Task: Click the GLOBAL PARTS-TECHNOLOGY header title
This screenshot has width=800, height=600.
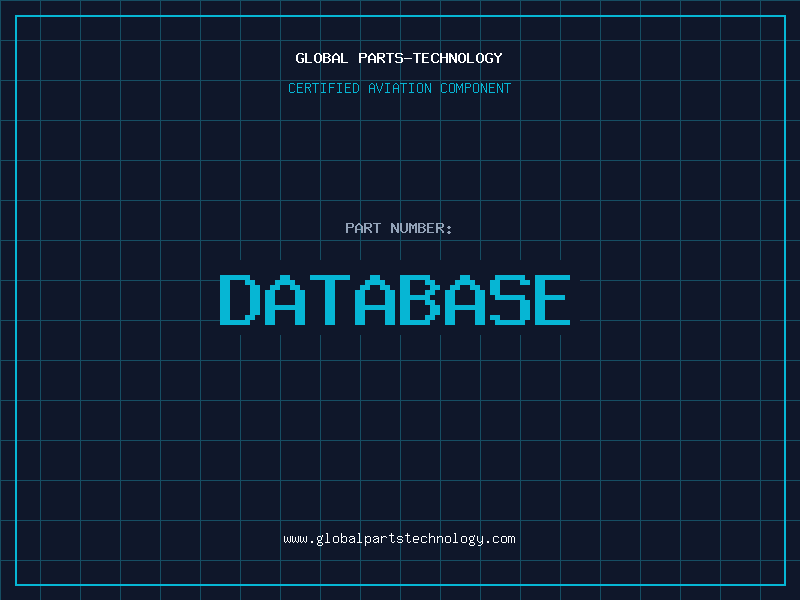Action: (x=399, y=58)
